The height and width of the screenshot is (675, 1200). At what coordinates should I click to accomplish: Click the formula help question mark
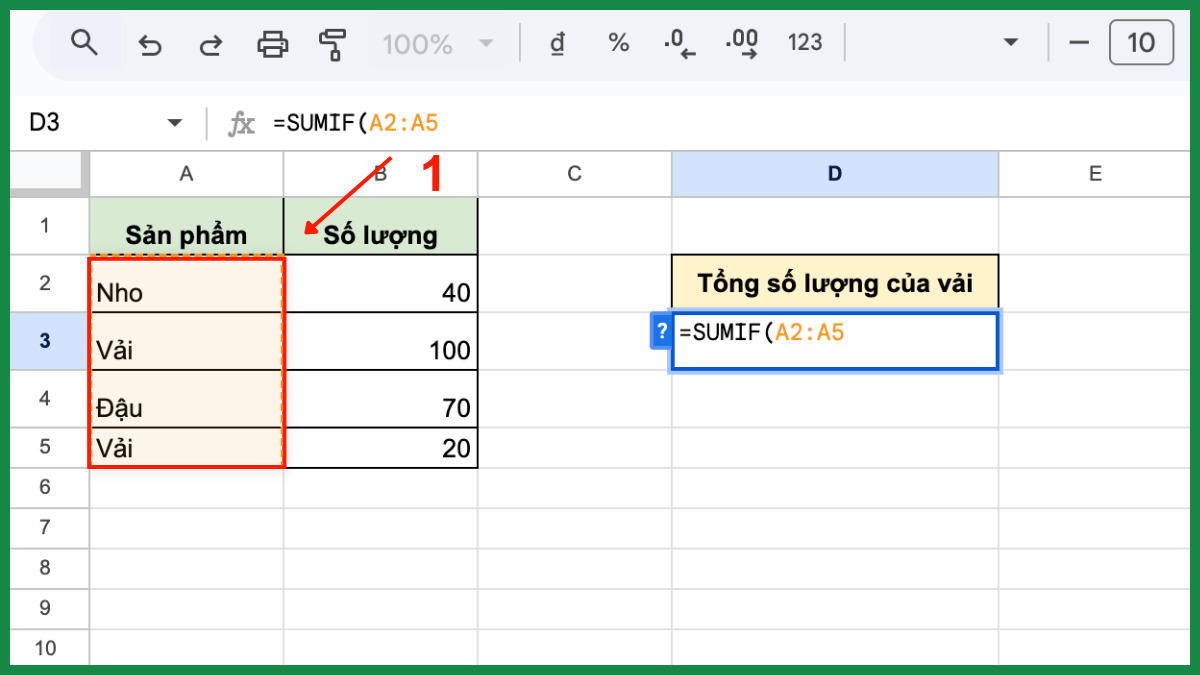pos(661,332)
